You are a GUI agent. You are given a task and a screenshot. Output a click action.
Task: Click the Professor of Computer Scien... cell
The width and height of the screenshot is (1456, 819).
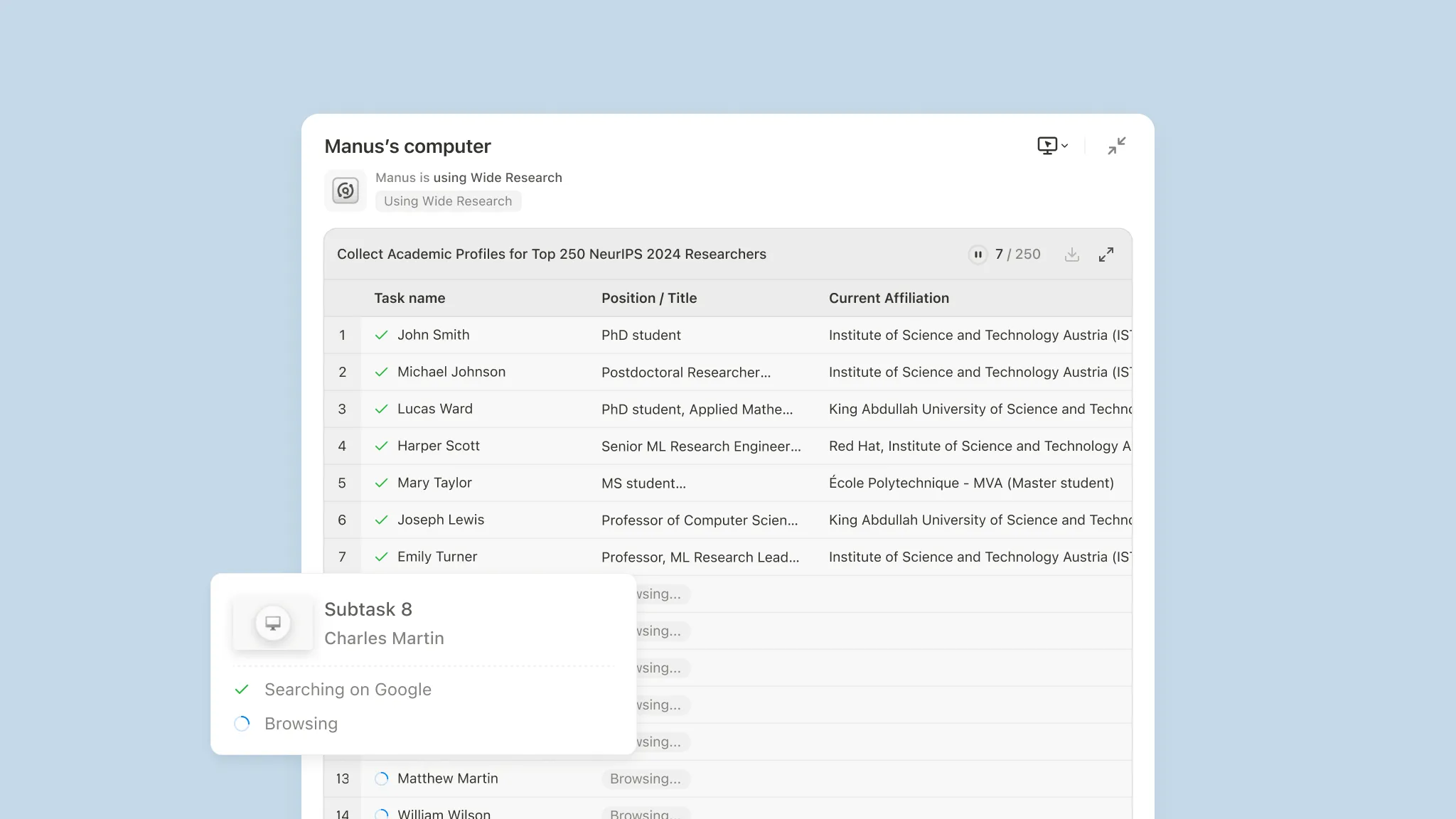700,520
